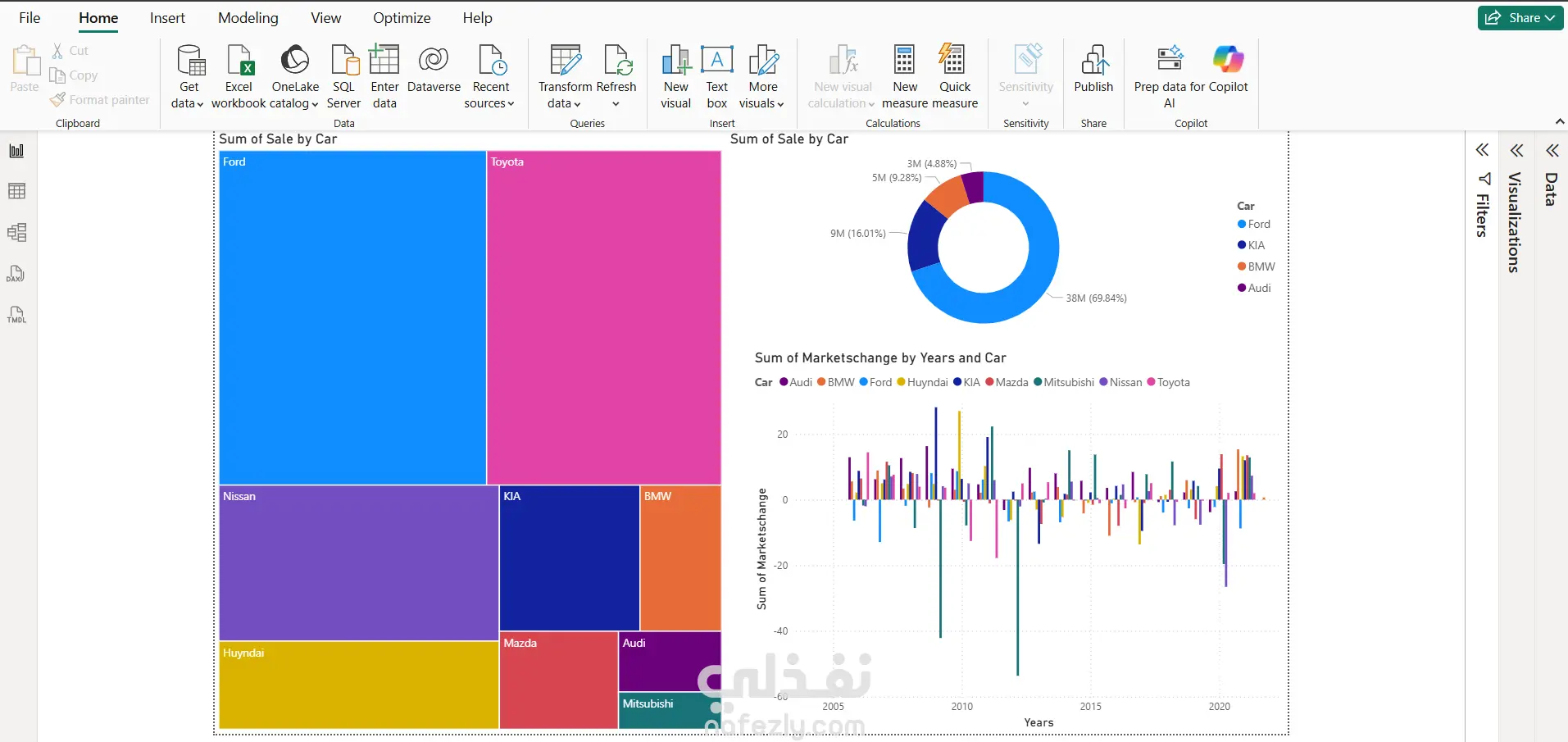
Task: Select the Nissan block in the treemap
Action: pos(359,563)
